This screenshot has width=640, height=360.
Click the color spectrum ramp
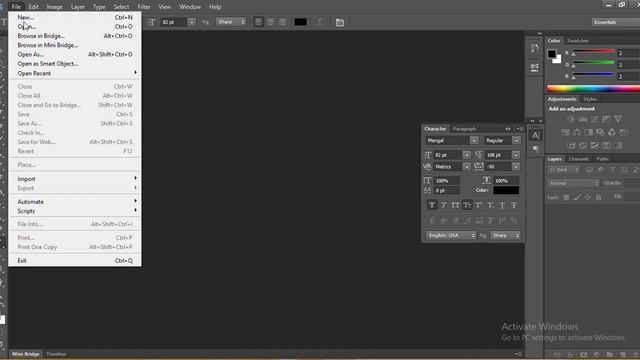(x=593, y=89)
